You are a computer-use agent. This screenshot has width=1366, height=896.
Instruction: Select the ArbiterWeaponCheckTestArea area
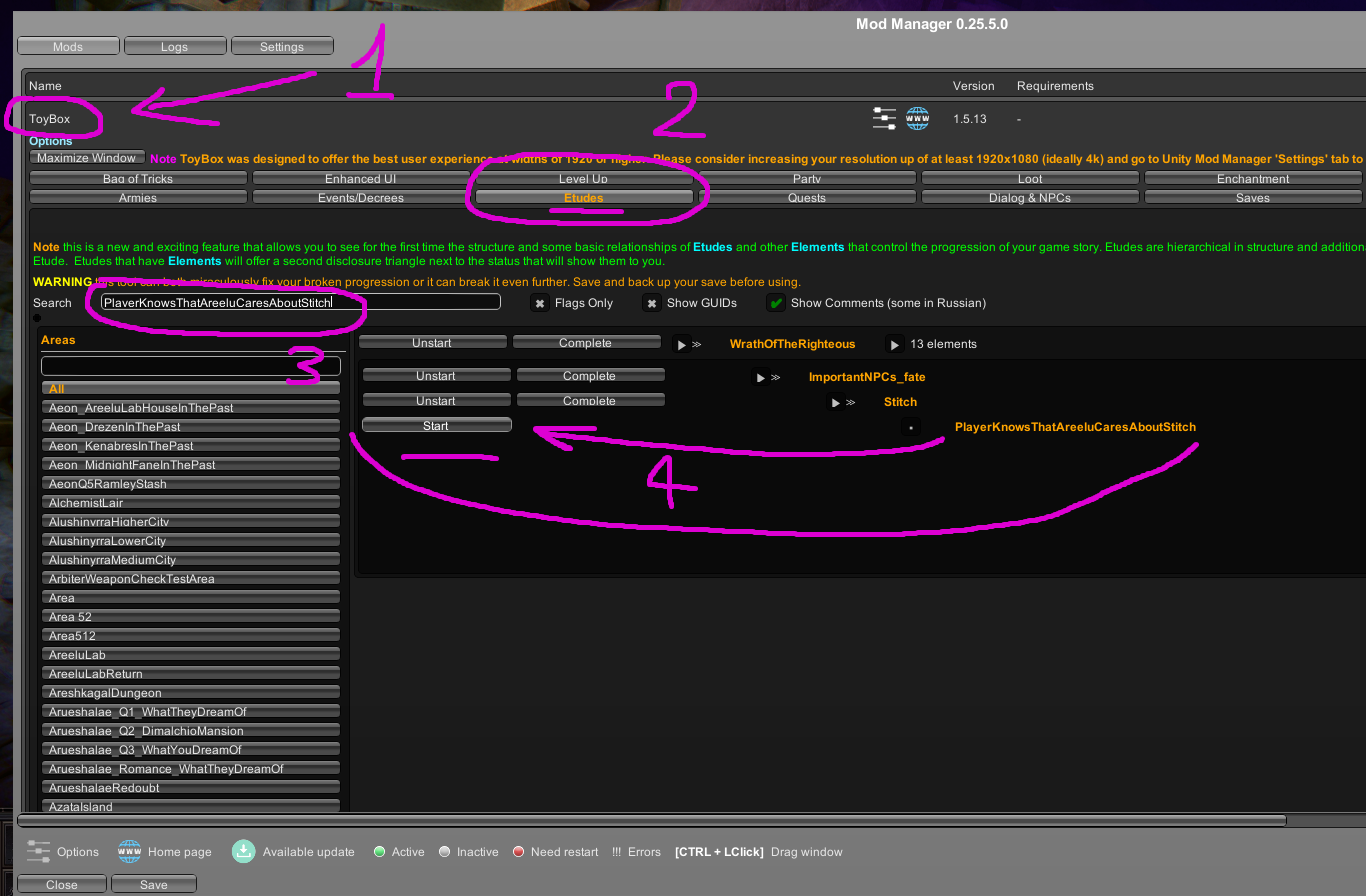pyautogui.click(x=191, y=578)
